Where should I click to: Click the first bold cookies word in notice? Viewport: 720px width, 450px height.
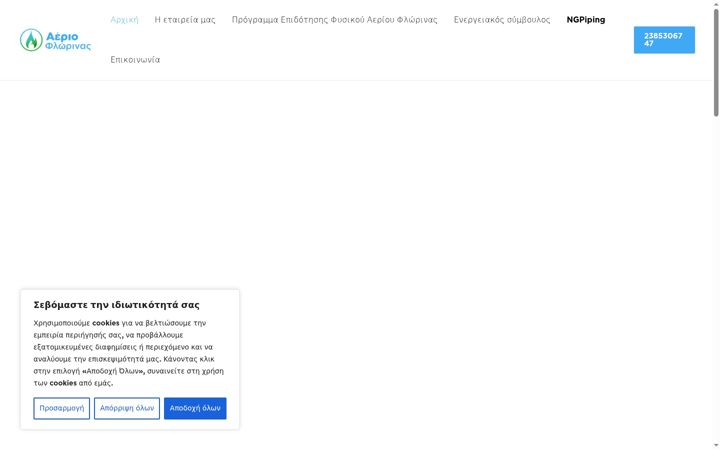106,323
